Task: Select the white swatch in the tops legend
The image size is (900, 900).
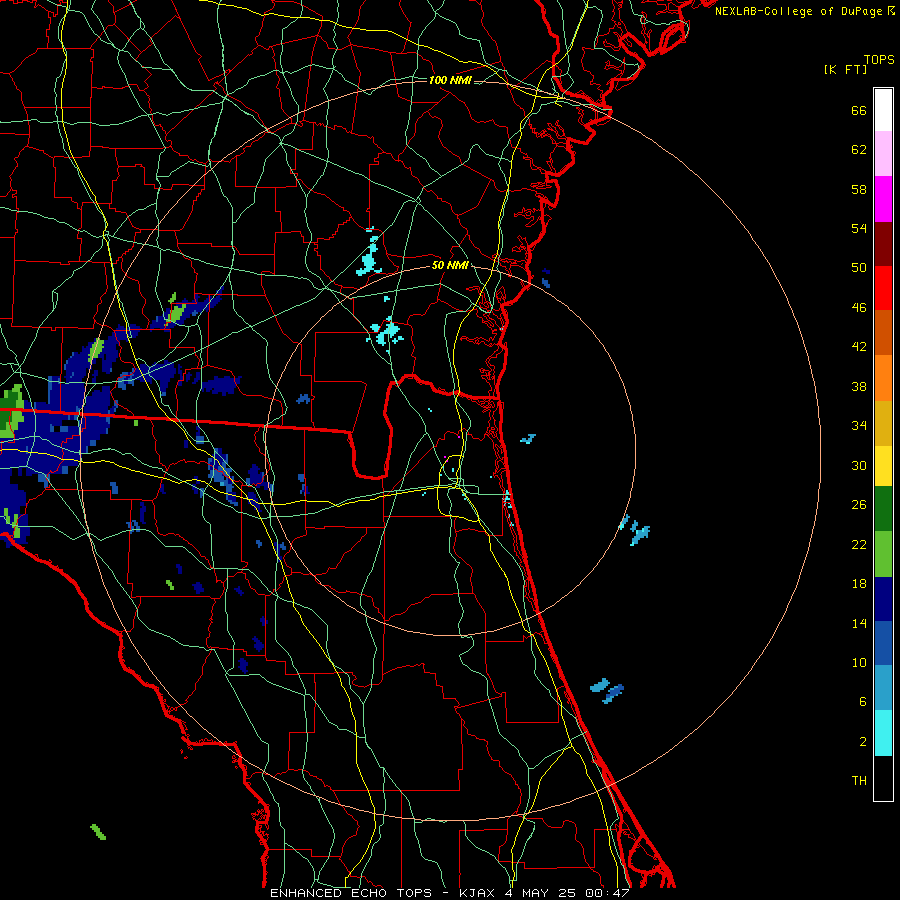Action: [x=883, y=110]
